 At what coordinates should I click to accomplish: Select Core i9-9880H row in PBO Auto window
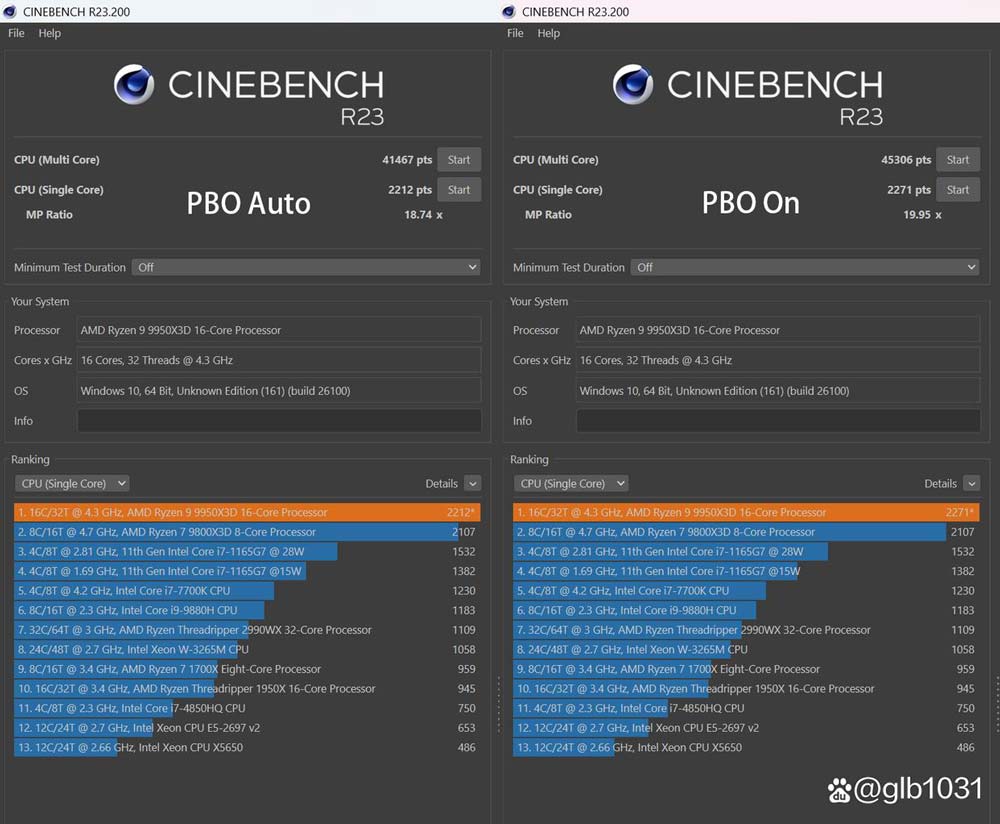[247, 610]
